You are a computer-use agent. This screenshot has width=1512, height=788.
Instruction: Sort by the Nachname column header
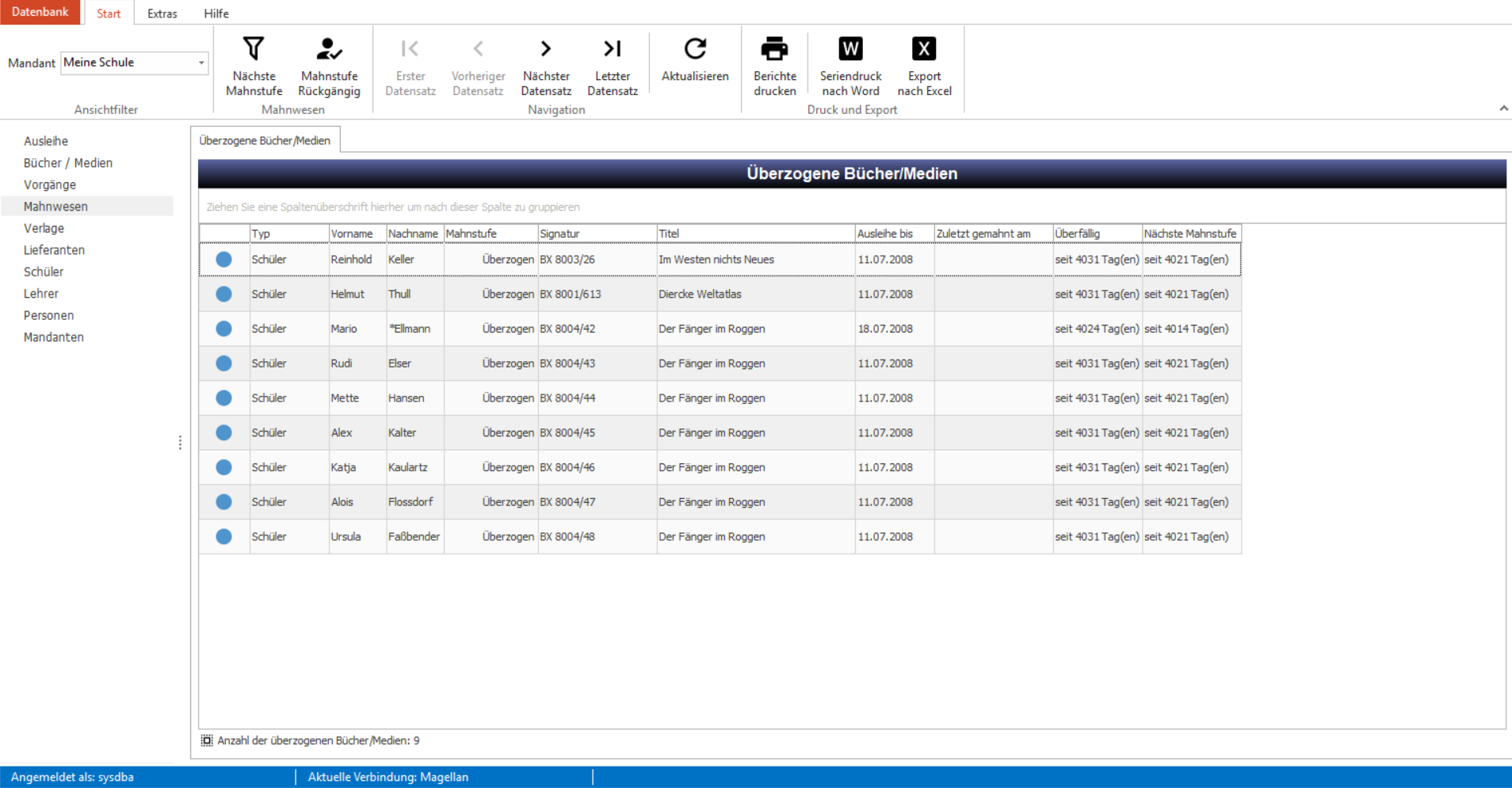[414, 234]
